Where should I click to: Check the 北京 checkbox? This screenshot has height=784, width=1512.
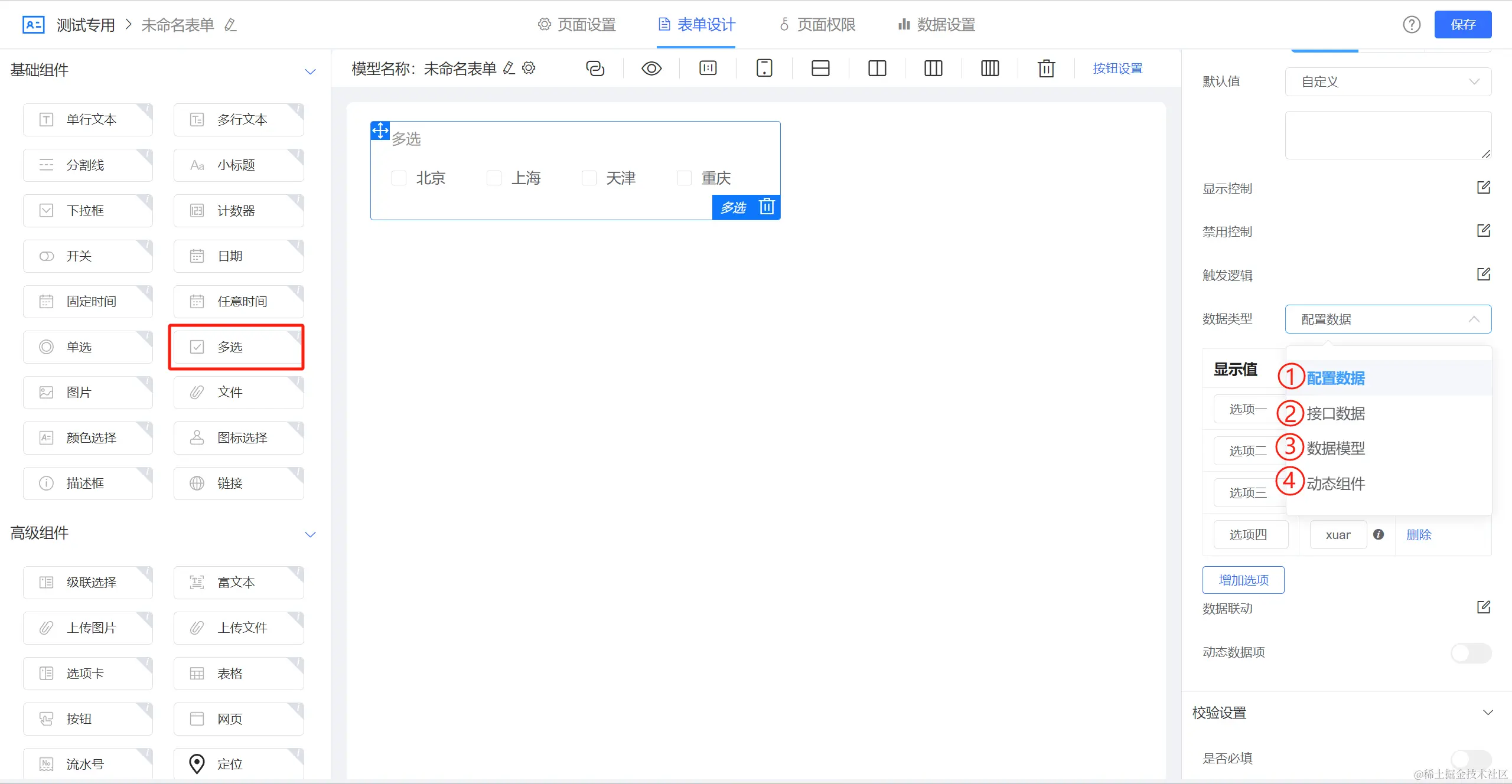tap(399, 178)
